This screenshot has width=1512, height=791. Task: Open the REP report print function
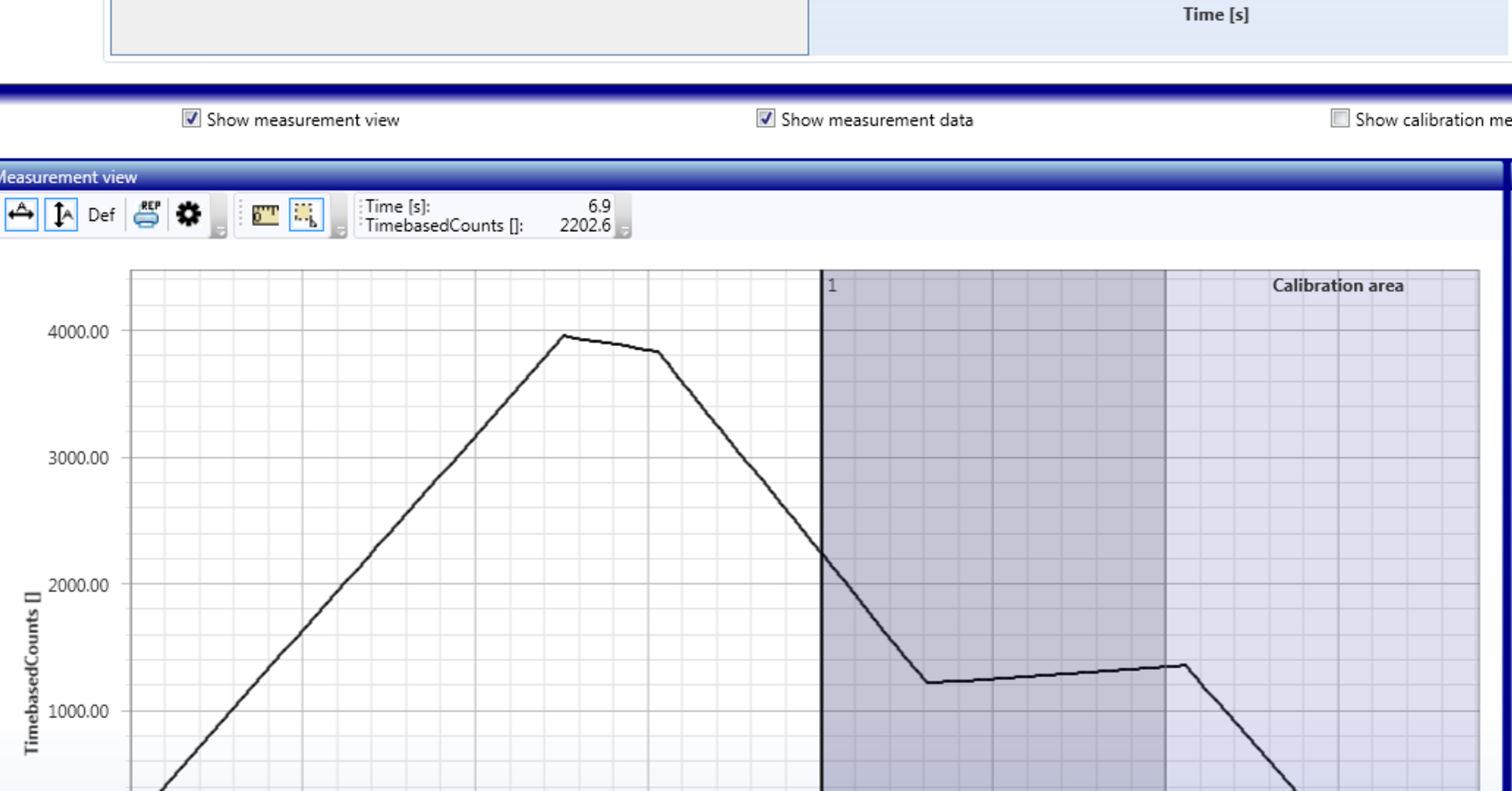pos(146,214)
